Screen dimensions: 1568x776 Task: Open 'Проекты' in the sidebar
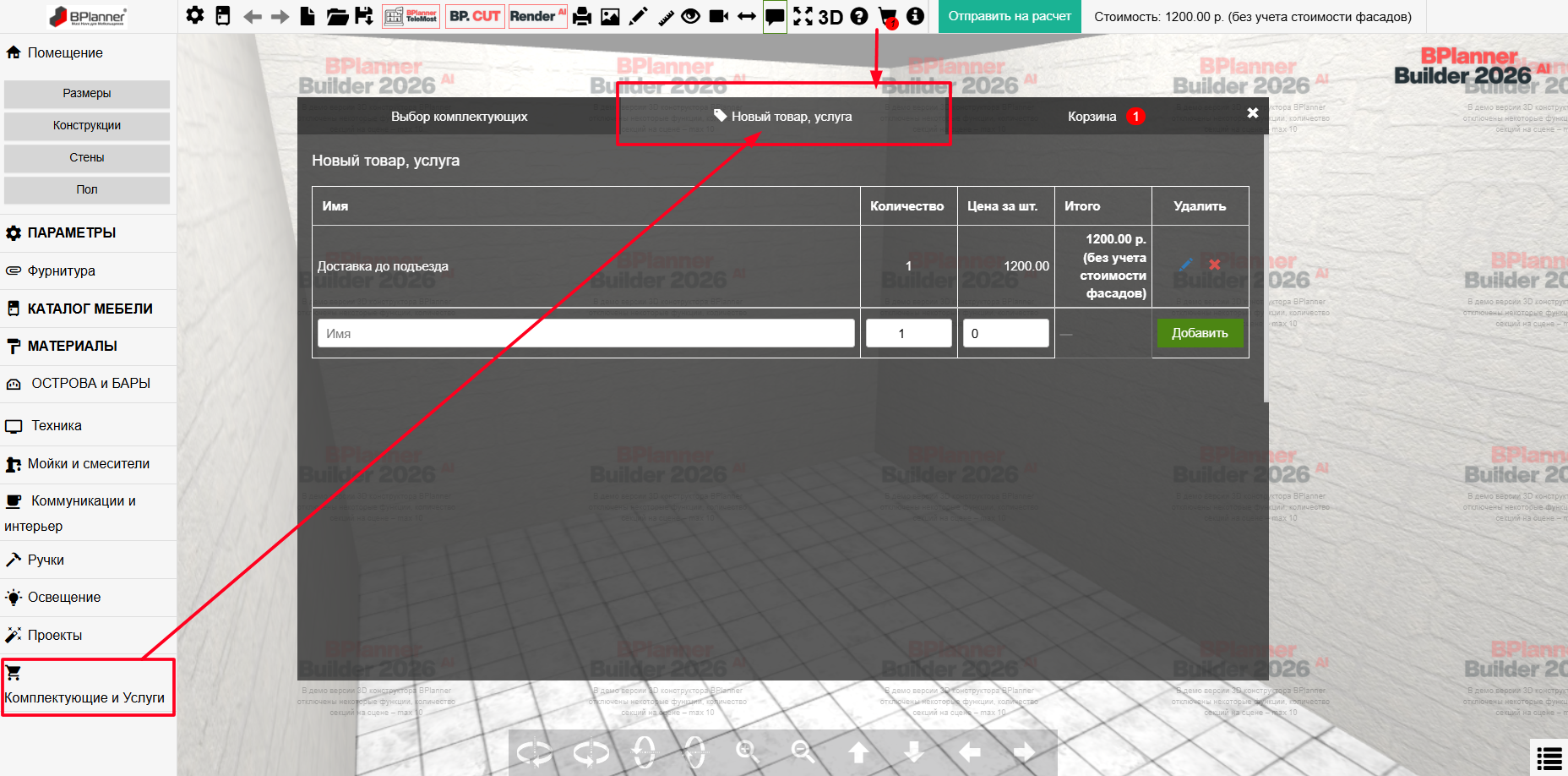88,636
